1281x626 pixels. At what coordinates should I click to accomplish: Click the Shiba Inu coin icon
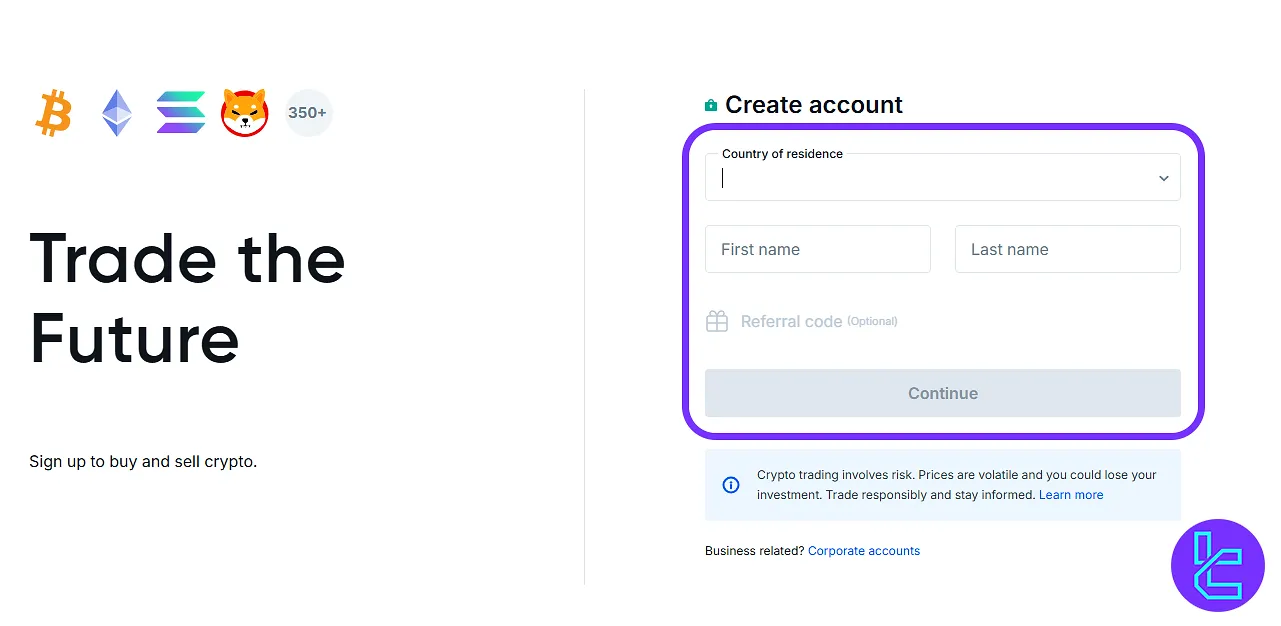tap(245, 113)
